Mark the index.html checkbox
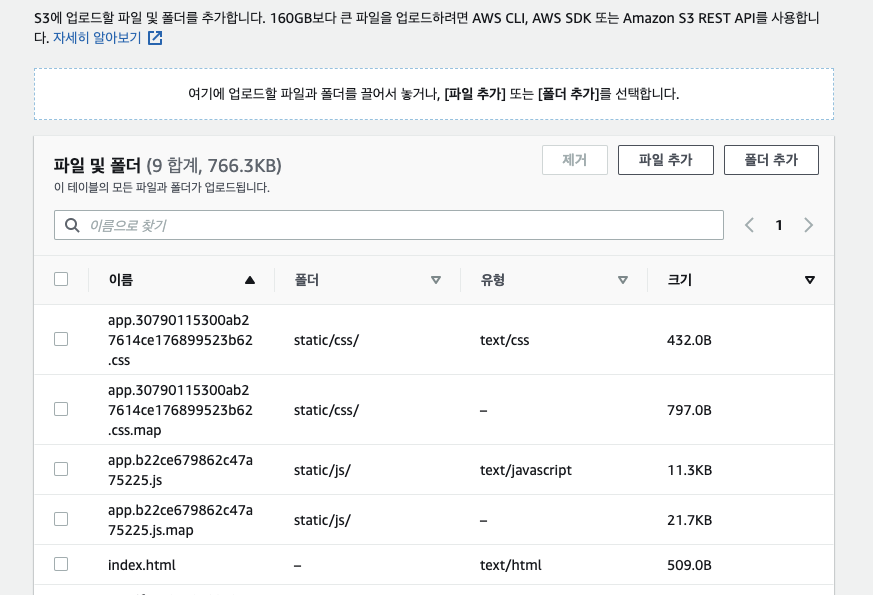873x595 pixels. [61, 564]
